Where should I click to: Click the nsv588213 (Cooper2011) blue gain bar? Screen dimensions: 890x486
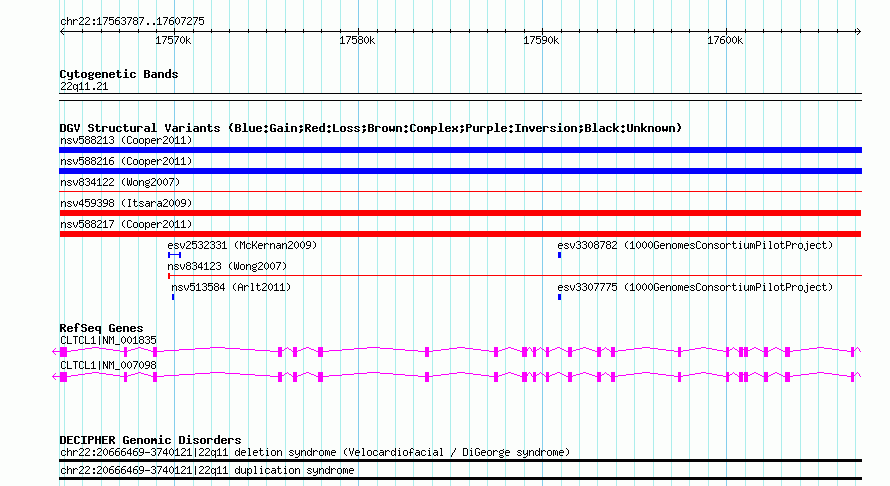click(x=460, y=150)
